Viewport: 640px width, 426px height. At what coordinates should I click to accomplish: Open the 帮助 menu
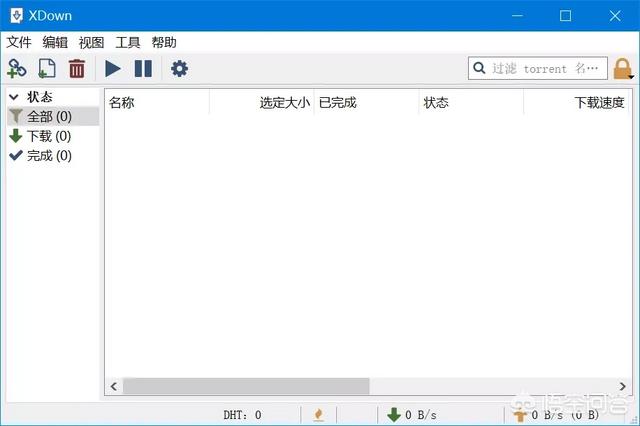(x=164, y=42)
